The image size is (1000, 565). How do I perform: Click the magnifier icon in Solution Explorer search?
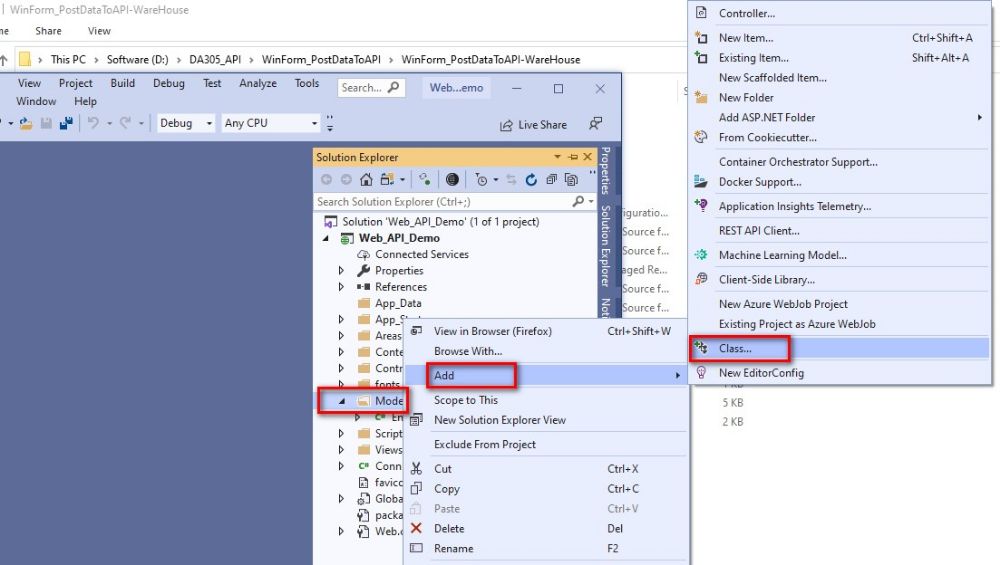[578, 202]
